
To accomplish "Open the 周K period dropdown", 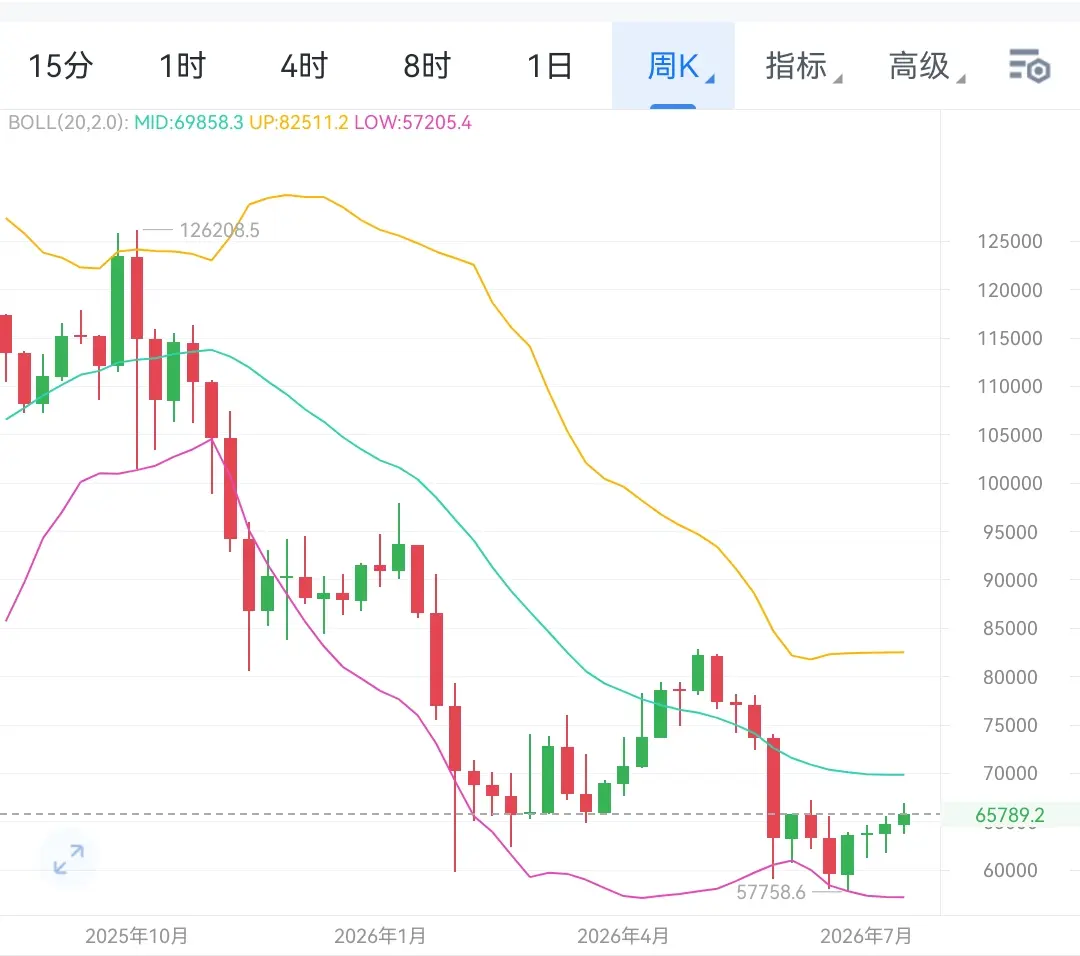I will [x=674, y=66].
